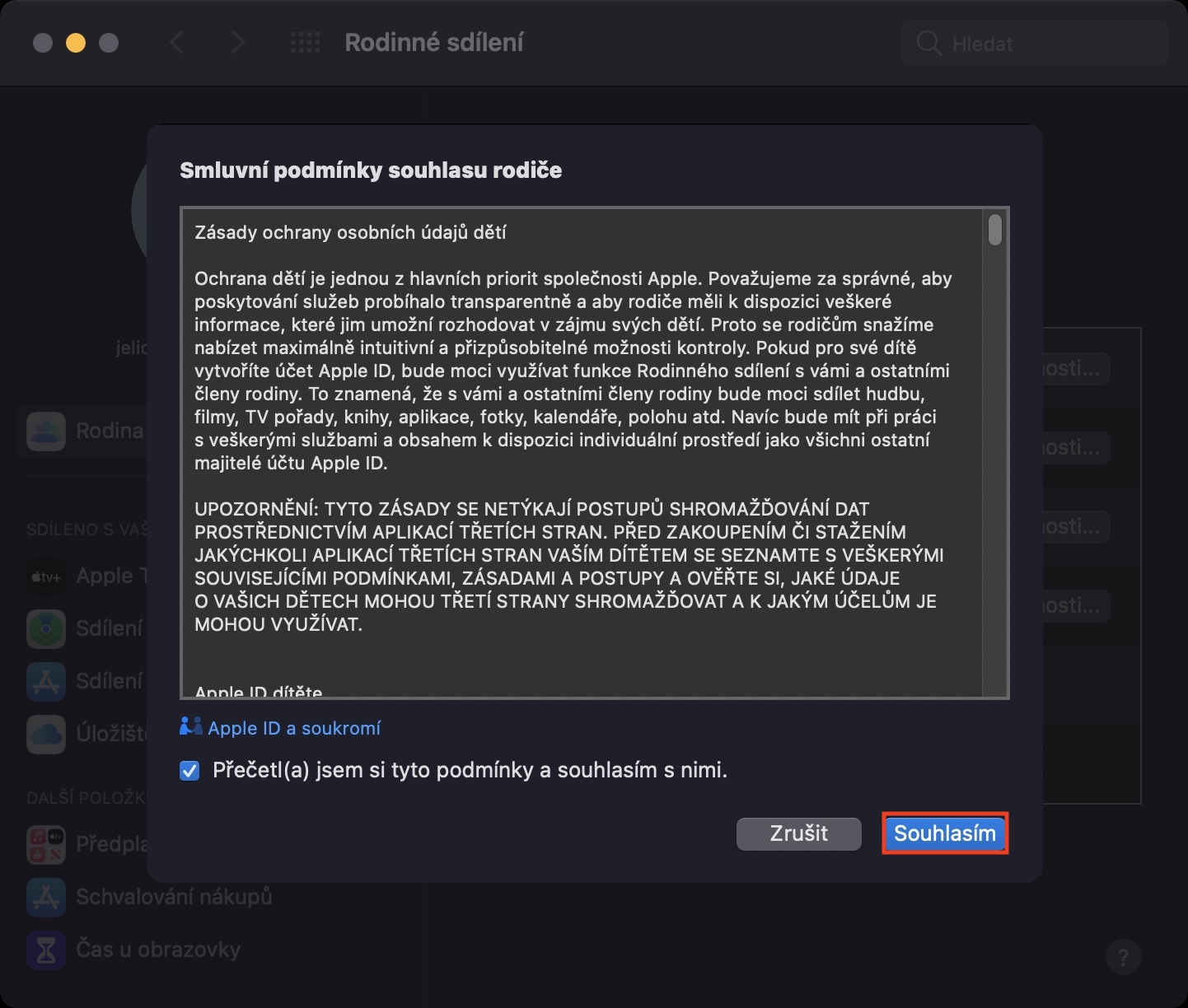Open help with the question mark button
The height and width of the screenshot is (1008, 1188).
[x=1123, y=957]
